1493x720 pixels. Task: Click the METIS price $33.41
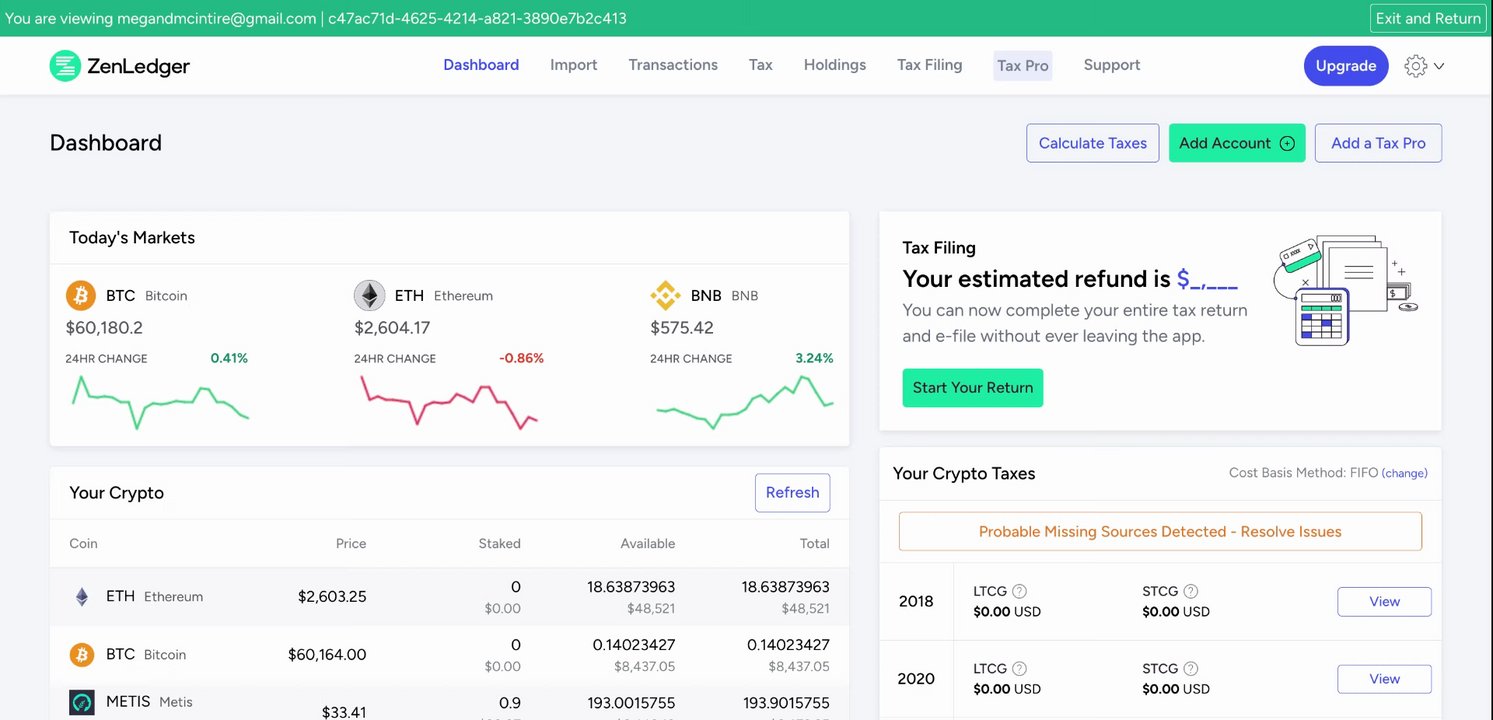pos(344,712)
